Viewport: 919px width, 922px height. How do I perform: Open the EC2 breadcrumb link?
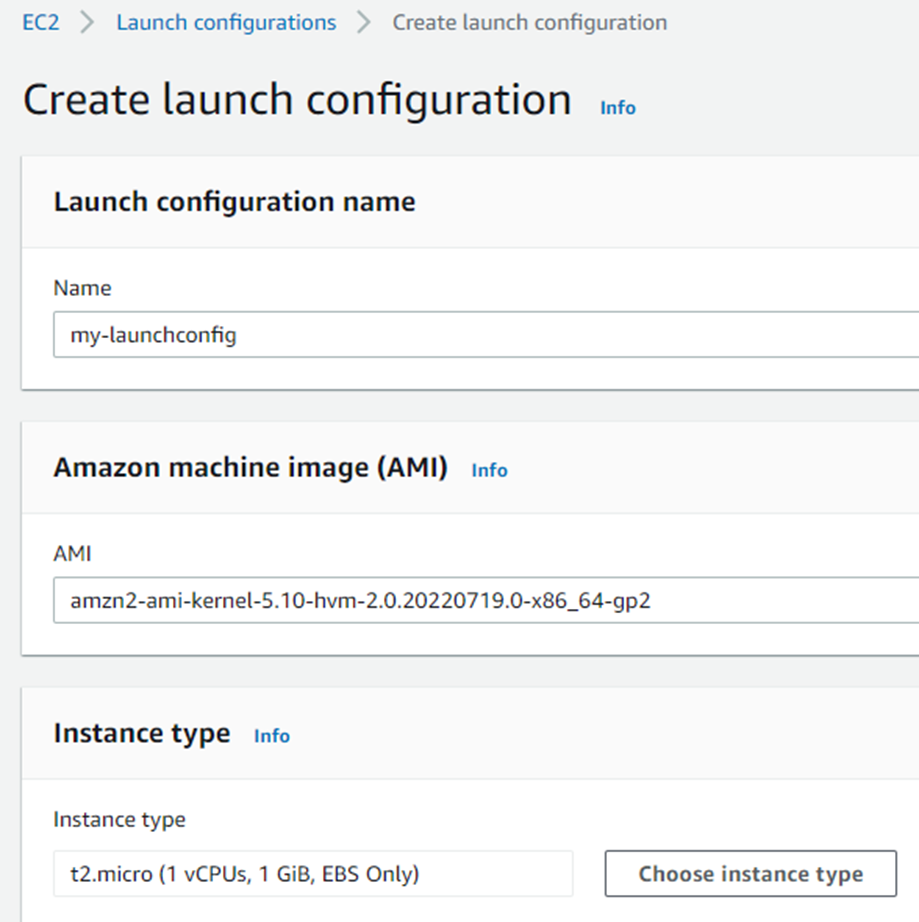(x=41, y=22)
